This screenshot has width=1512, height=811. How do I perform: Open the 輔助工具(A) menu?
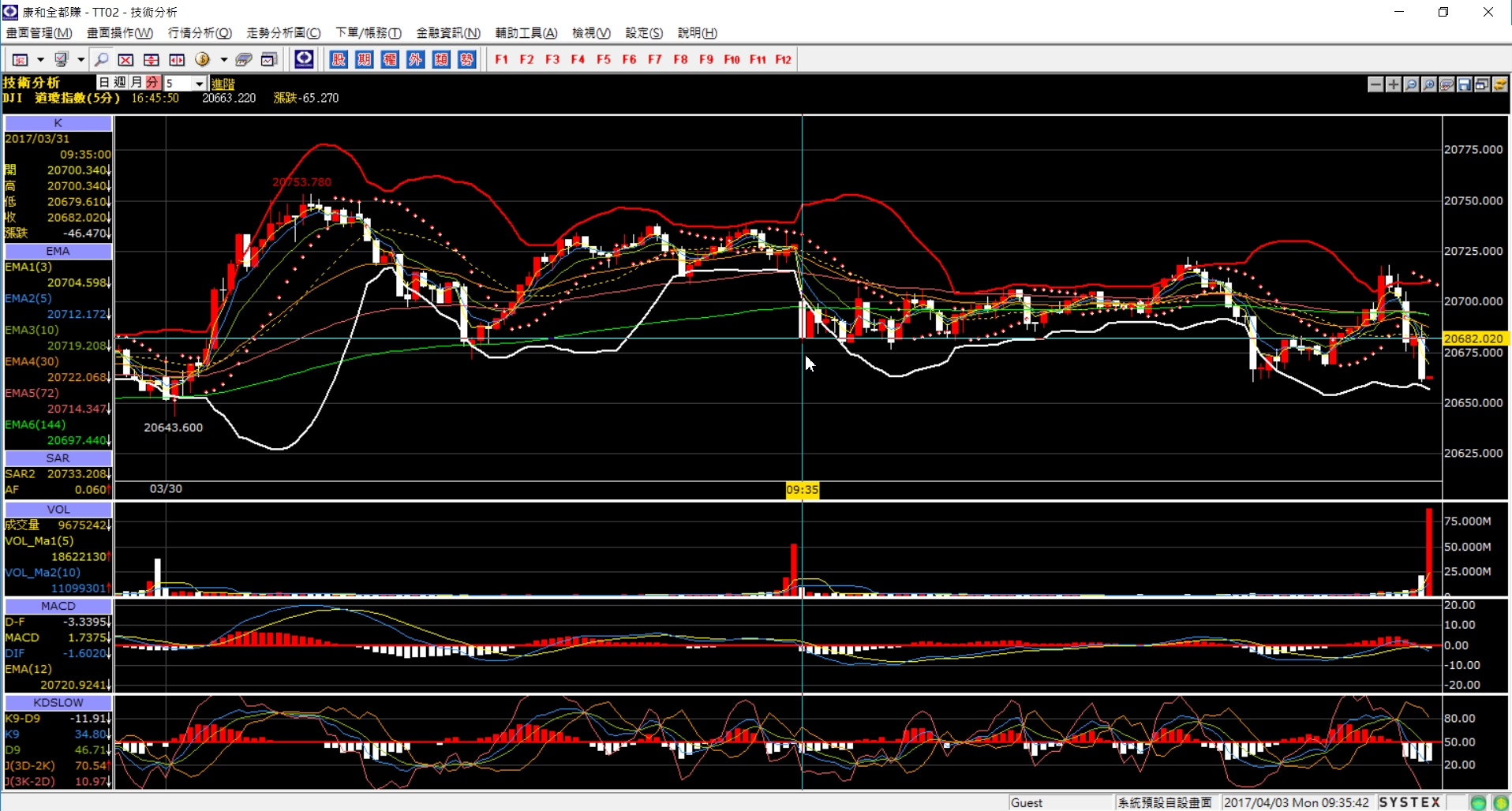526,33
